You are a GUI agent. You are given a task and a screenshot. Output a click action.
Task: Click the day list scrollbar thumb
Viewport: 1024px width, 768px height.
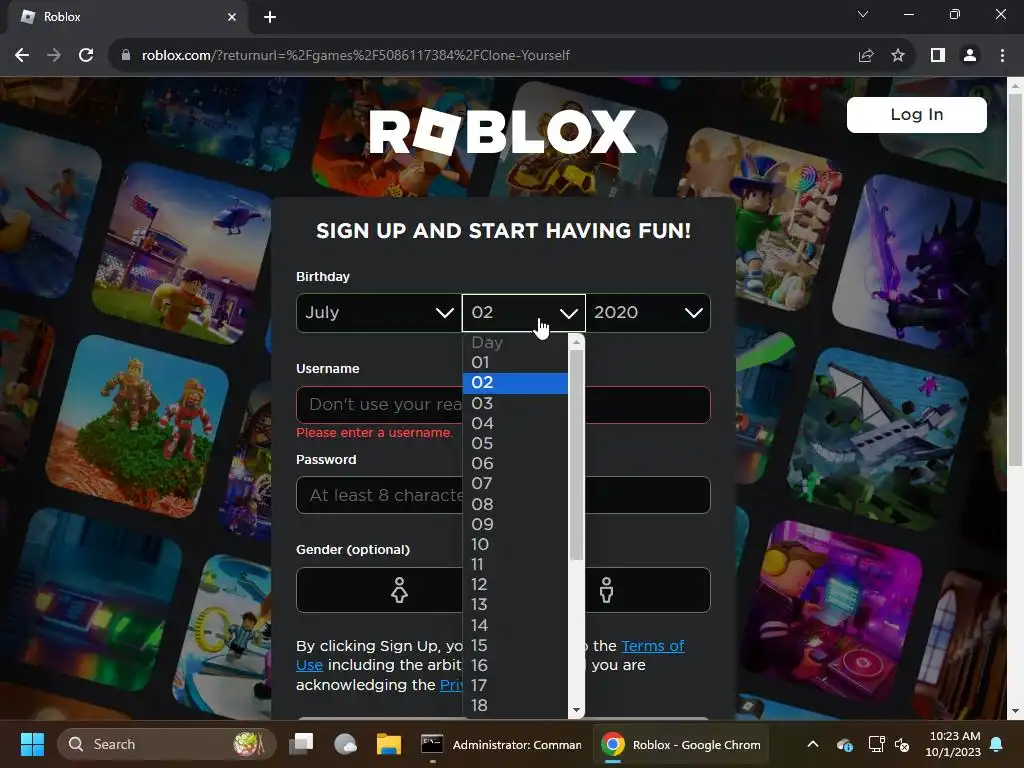click(x=576, y=455)
